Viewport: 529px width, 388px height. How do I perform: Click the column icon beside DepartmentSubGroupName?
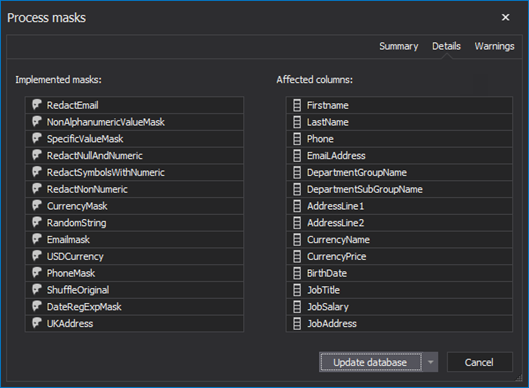click(297, 189)
